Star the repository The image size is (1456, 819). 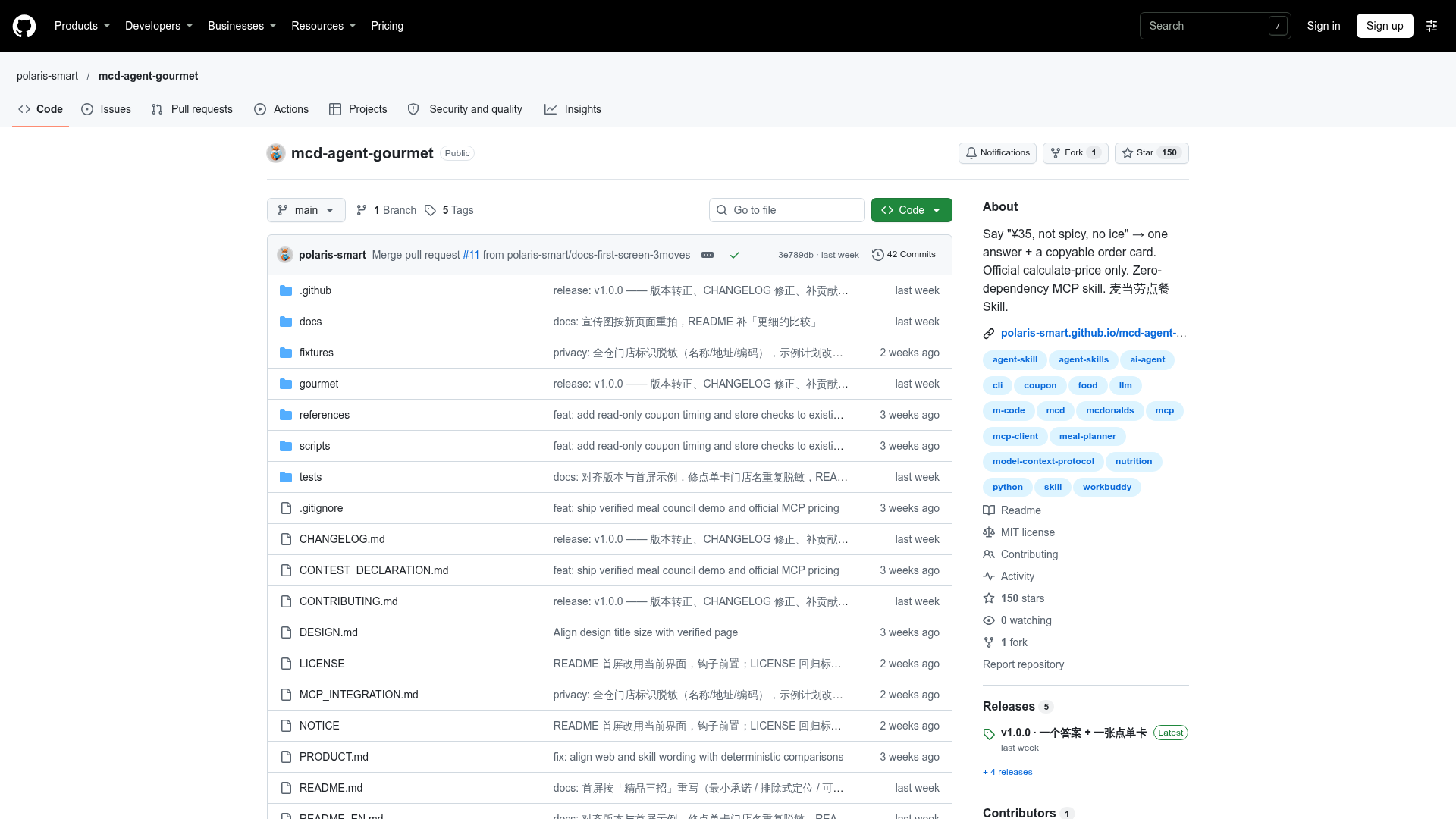click(x=1151, y=153)
